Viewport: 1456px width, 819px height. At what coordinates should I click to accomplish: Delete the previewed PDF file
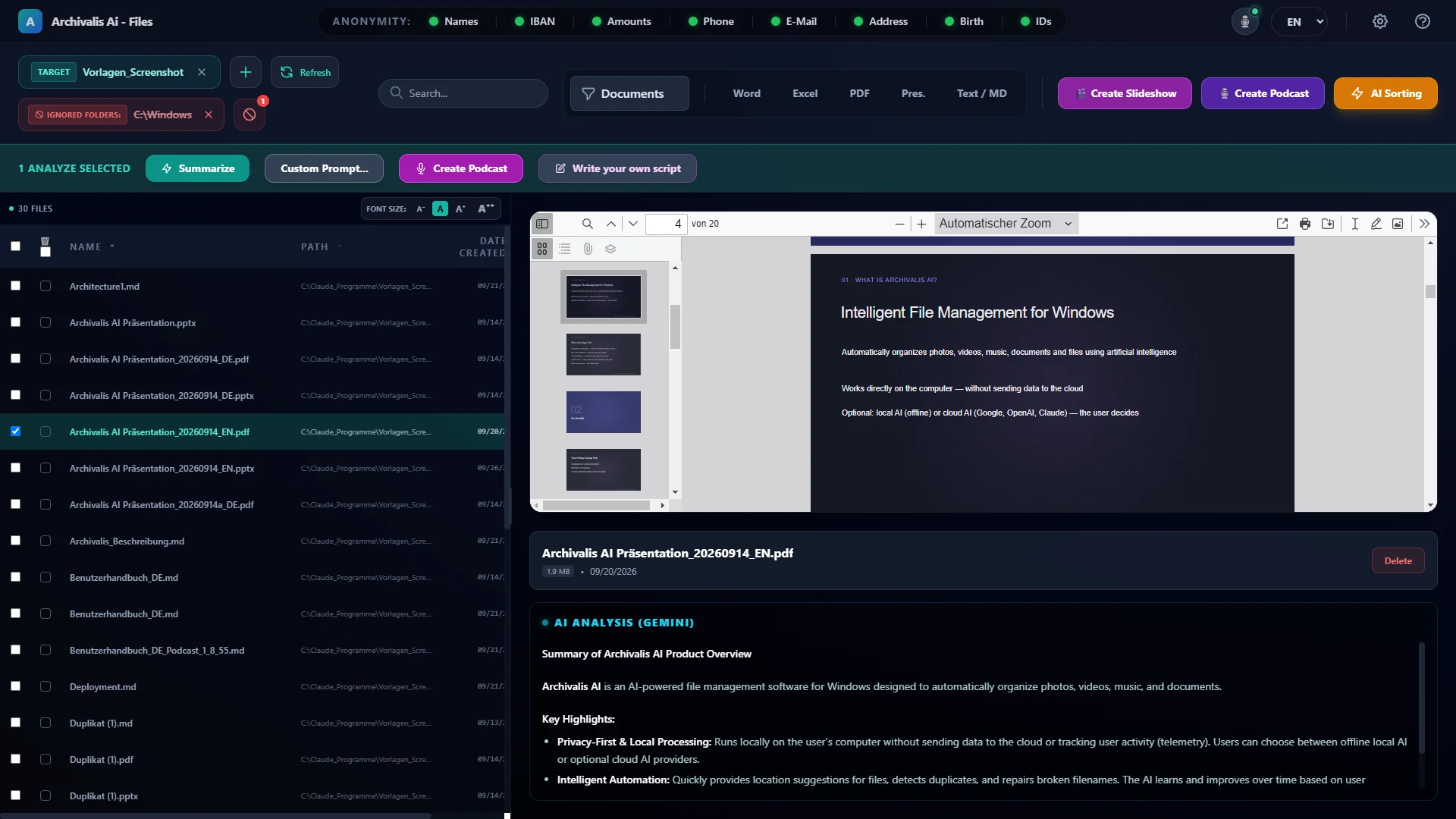[x=1398, y=561]
